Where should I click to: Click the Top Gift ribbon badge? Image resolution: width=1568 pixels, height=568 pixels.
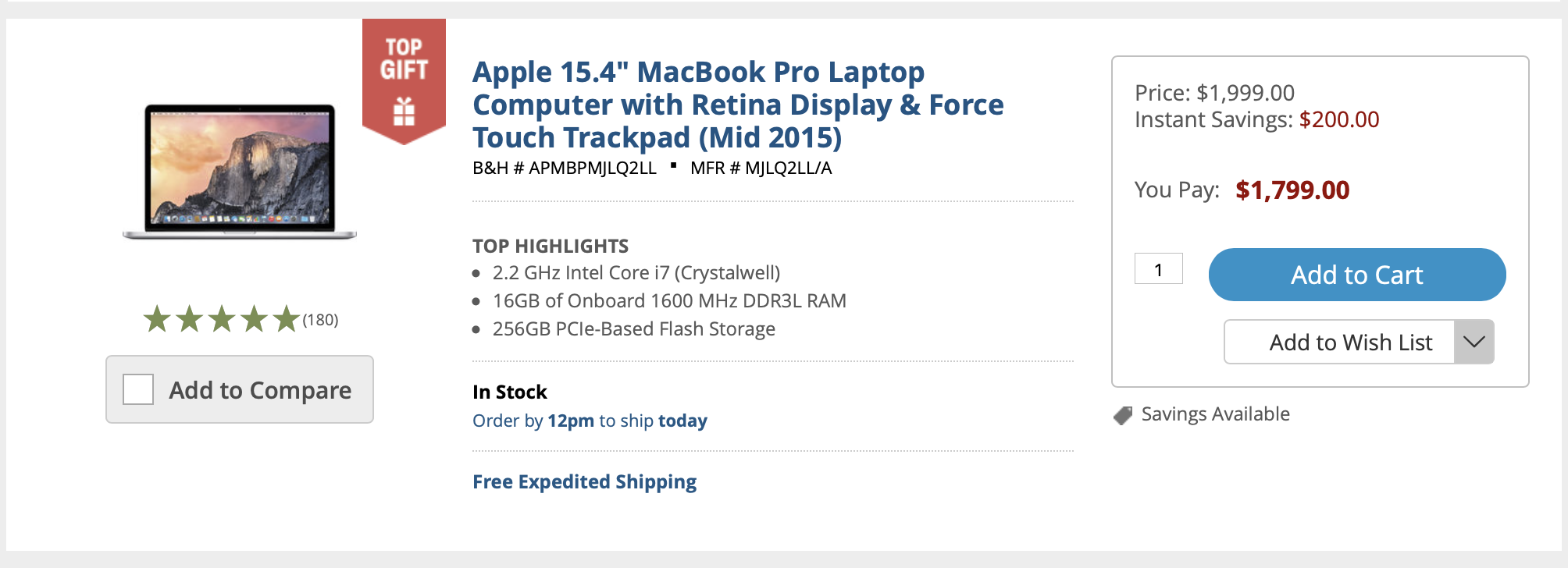pos(404,79)
